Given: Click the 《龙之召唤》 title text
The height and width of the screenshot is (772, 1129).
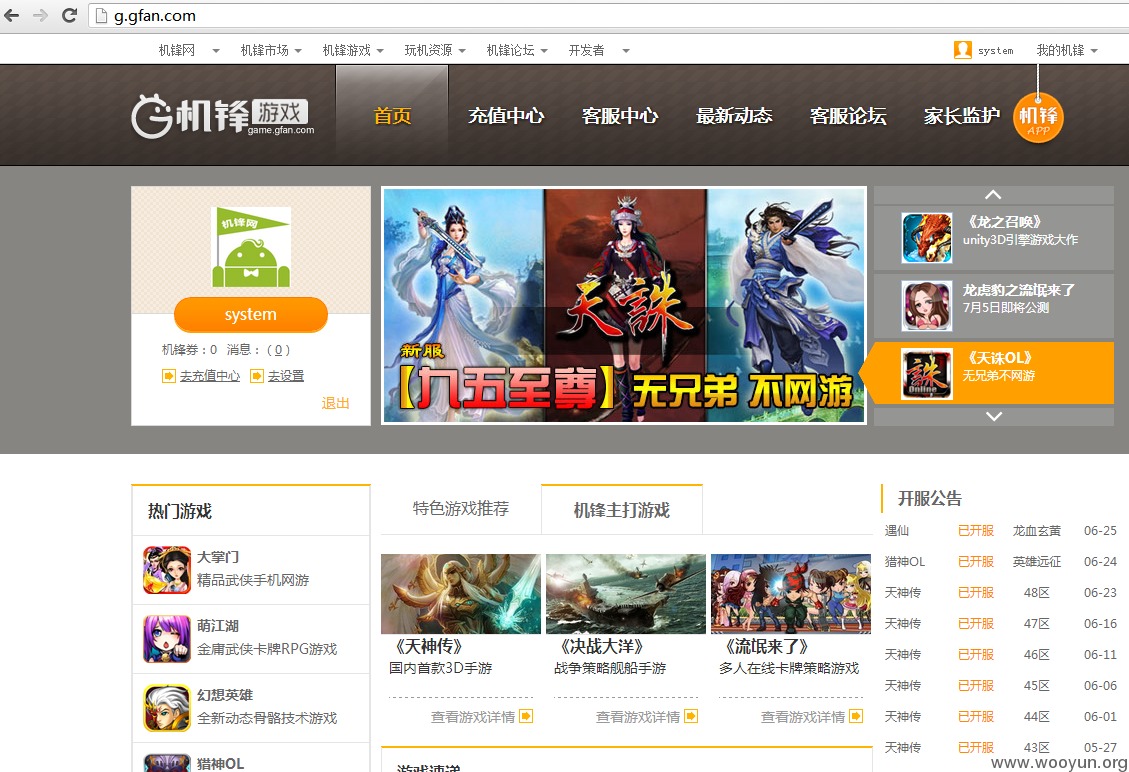Looking at the screenshot, I should (x=1005, y=222).
